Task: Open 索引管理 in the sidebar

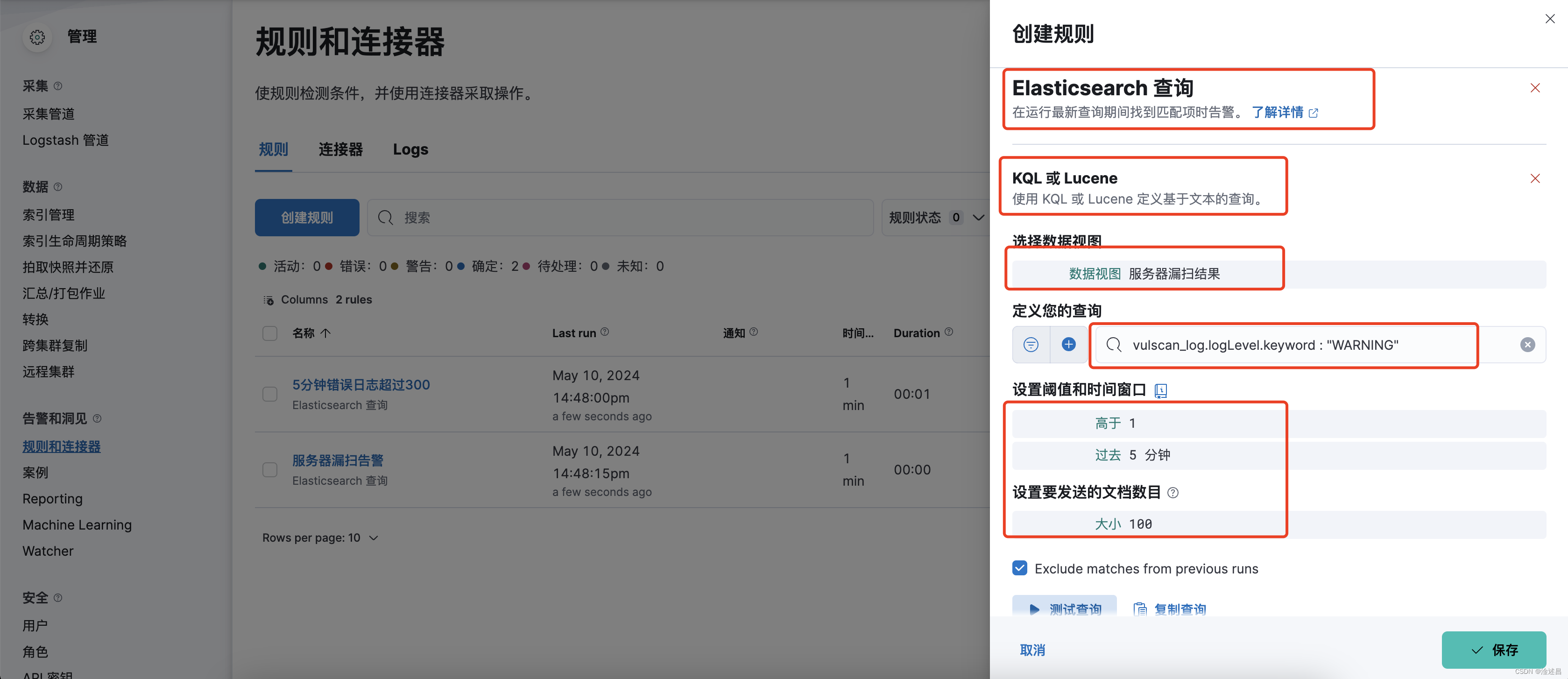Action: coord(49,215)
